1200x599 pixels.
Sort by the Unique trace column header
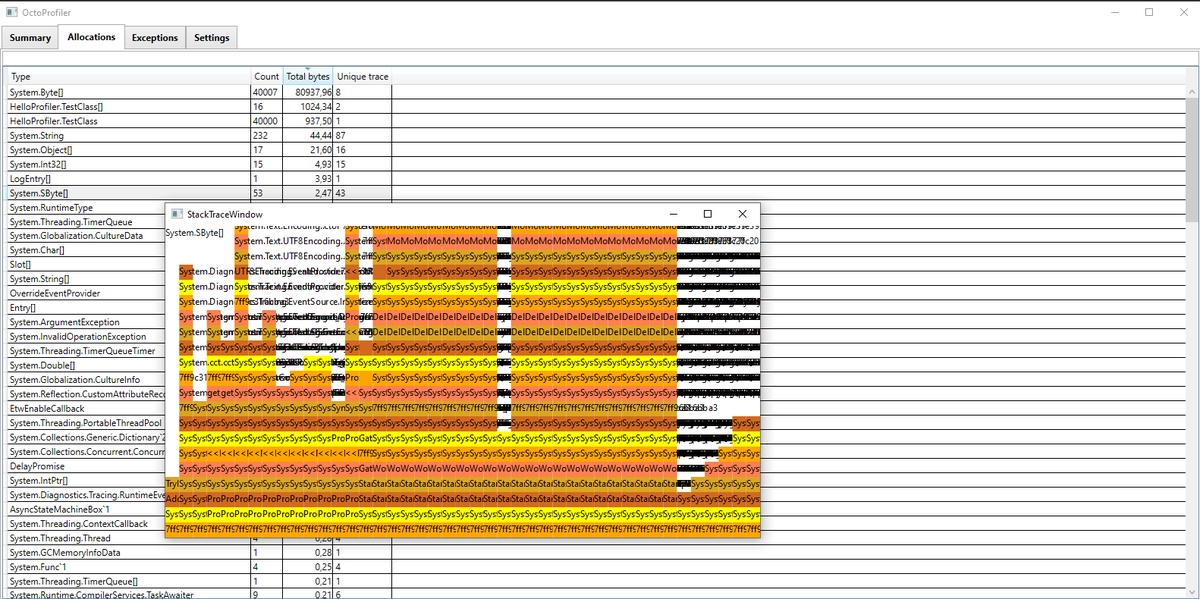362,76
